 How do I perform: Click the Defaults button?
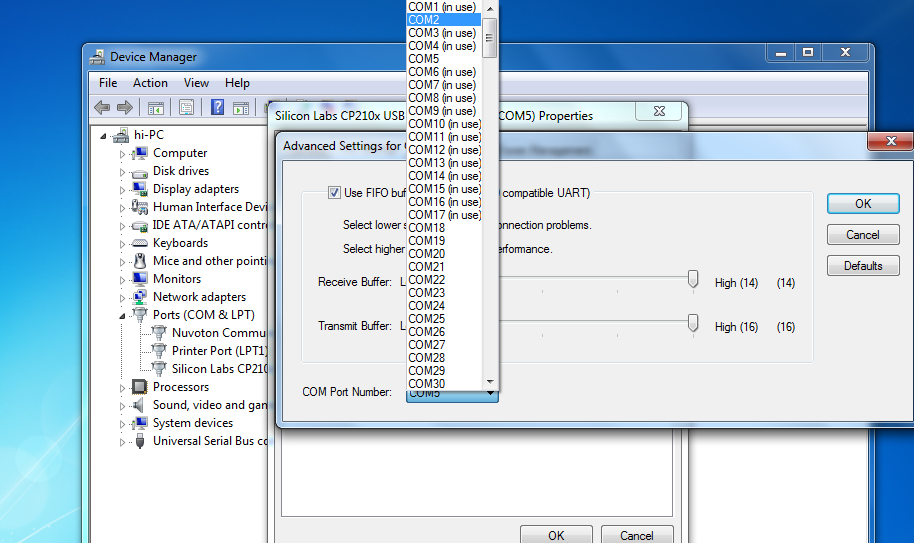863,266
